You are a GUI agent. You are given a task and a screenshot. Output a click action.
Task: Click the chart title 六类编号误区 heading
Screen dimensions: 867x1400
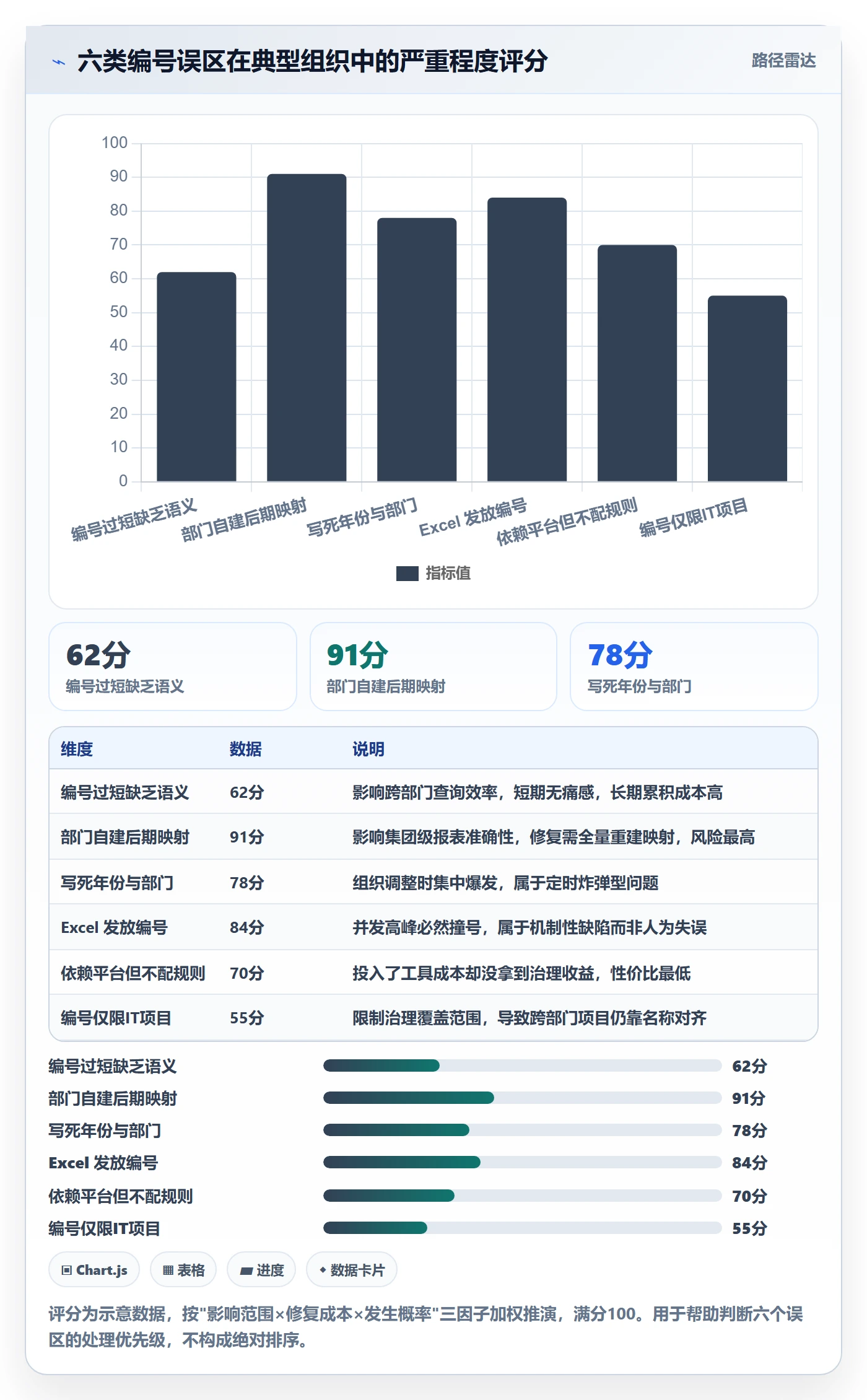click(x=313, y=61)
